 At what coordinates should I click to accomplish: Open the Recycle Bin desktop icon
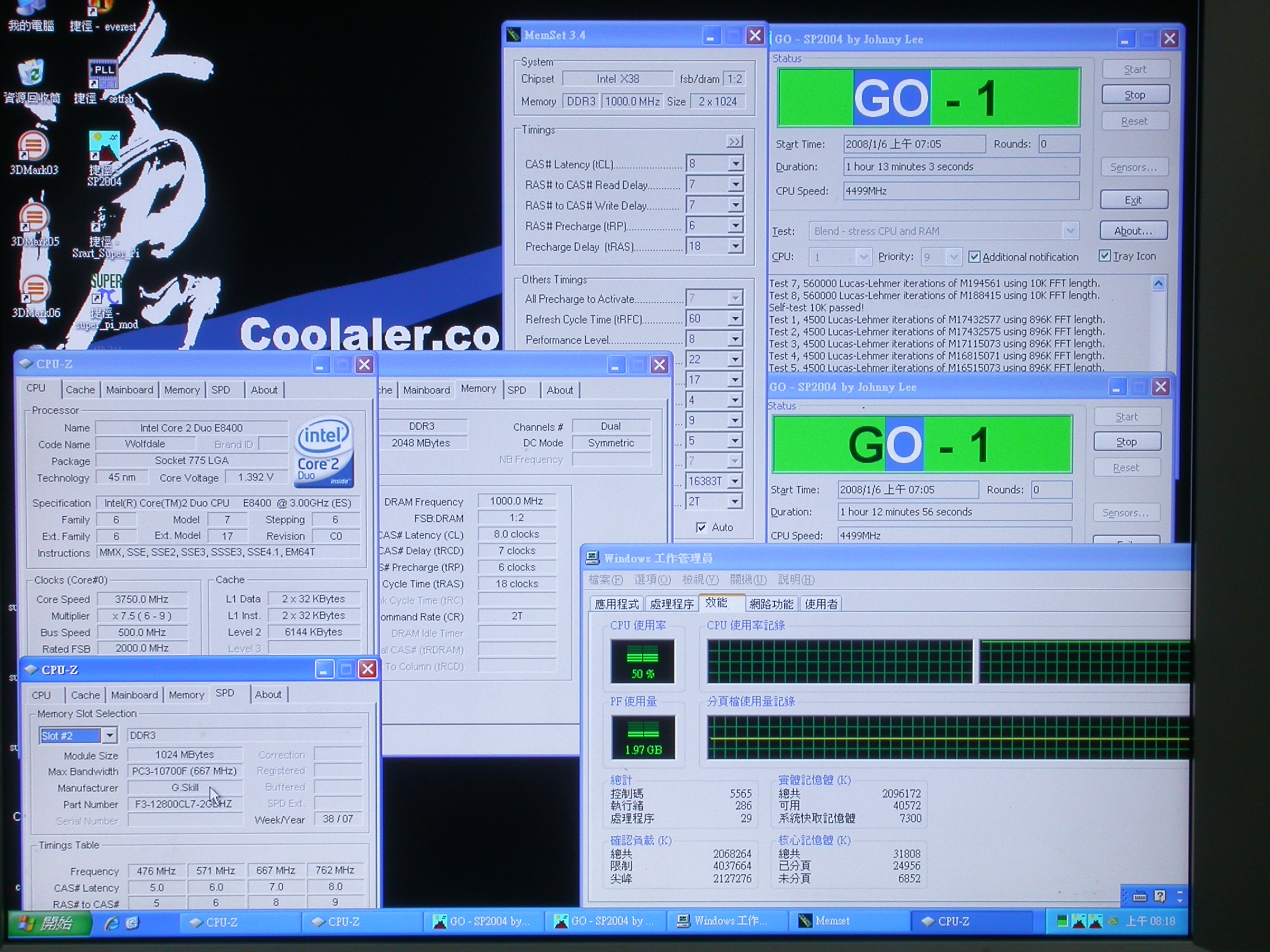31,82
